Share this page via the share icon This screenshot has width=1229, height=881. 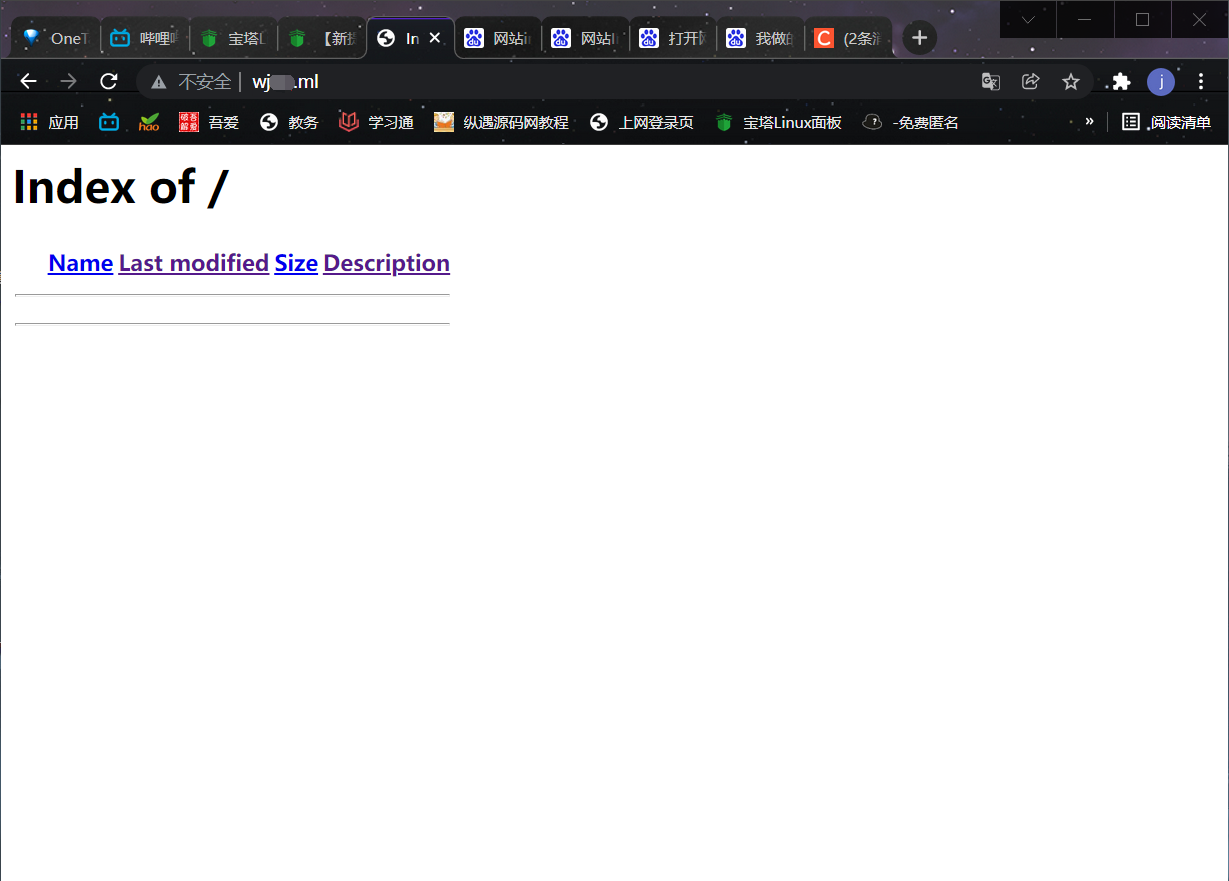1031,82
